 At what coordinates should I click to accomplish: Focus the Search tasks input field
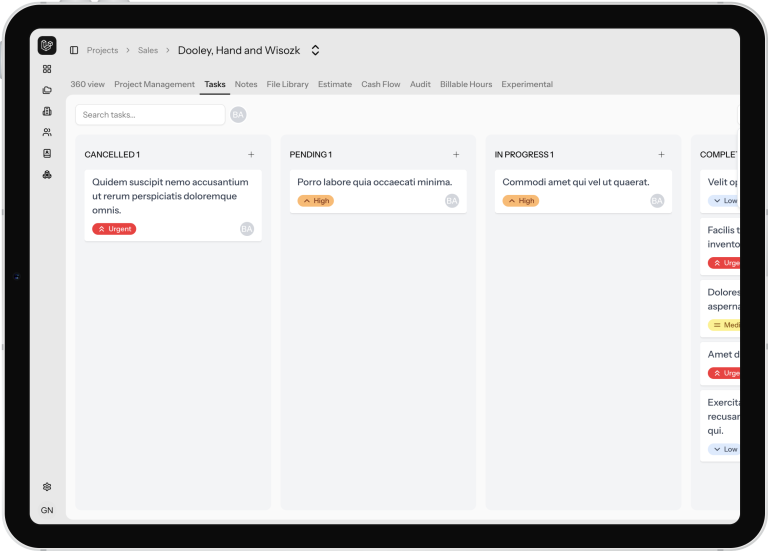[150, 115]
